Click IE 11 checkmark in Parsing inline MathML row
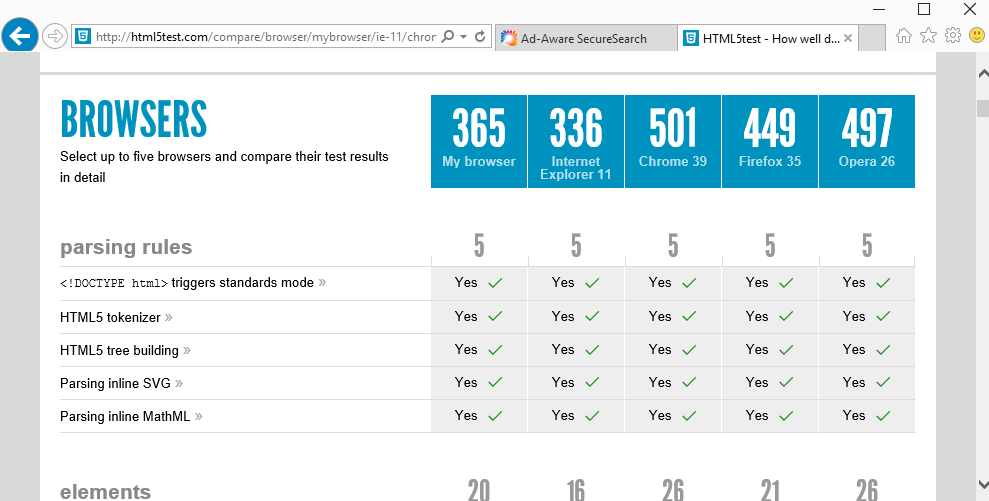This screenshot has width=989, height=501. coord(592,416)
